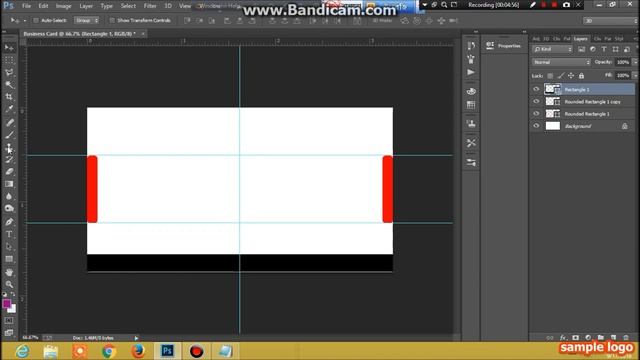Filter layers by text type icon
Viewport: 640px width, 360px height.
point(604,49)
